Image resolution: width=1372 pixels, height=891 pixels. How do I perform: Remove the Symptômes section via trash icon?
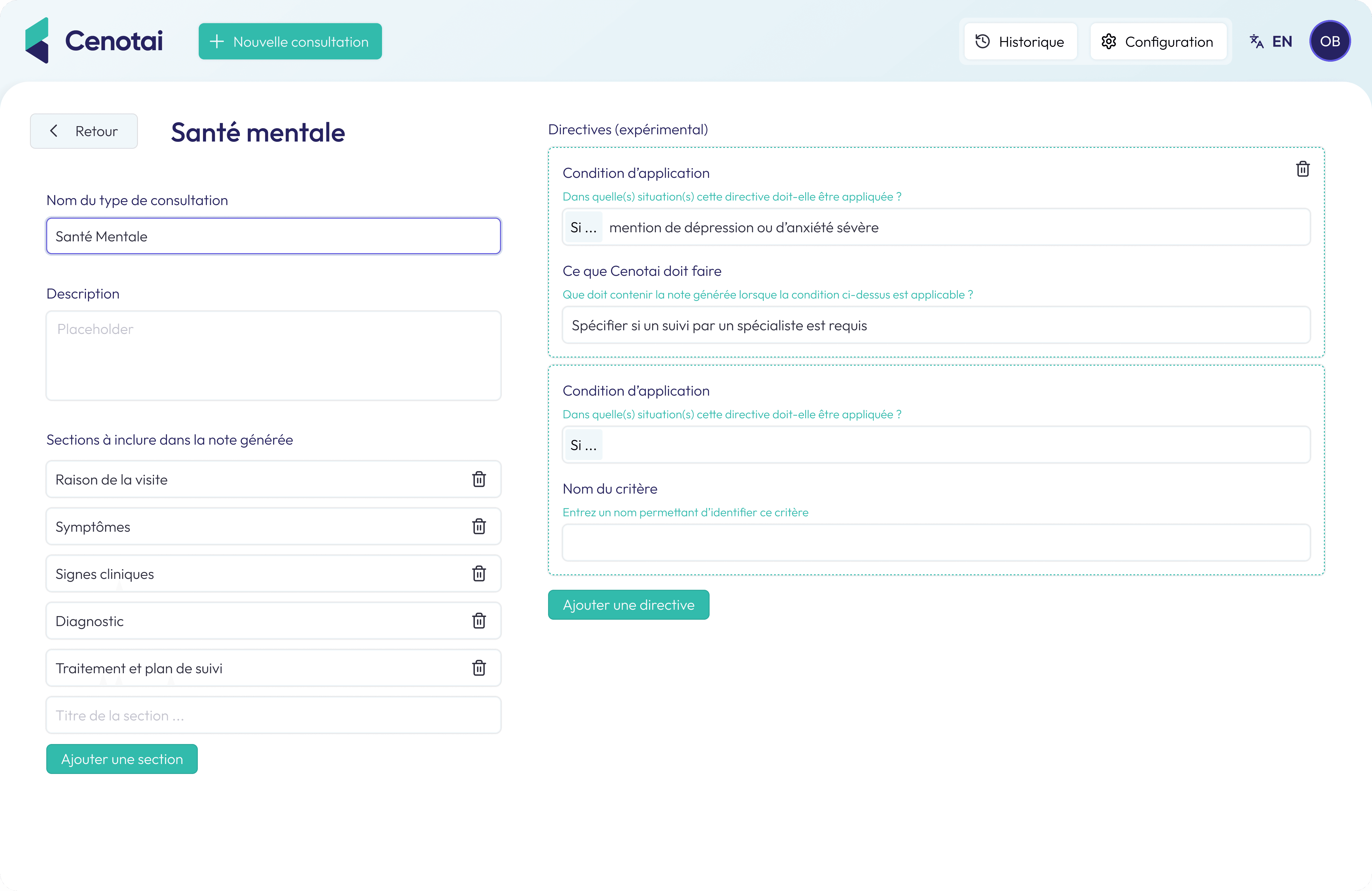point(479,527)
